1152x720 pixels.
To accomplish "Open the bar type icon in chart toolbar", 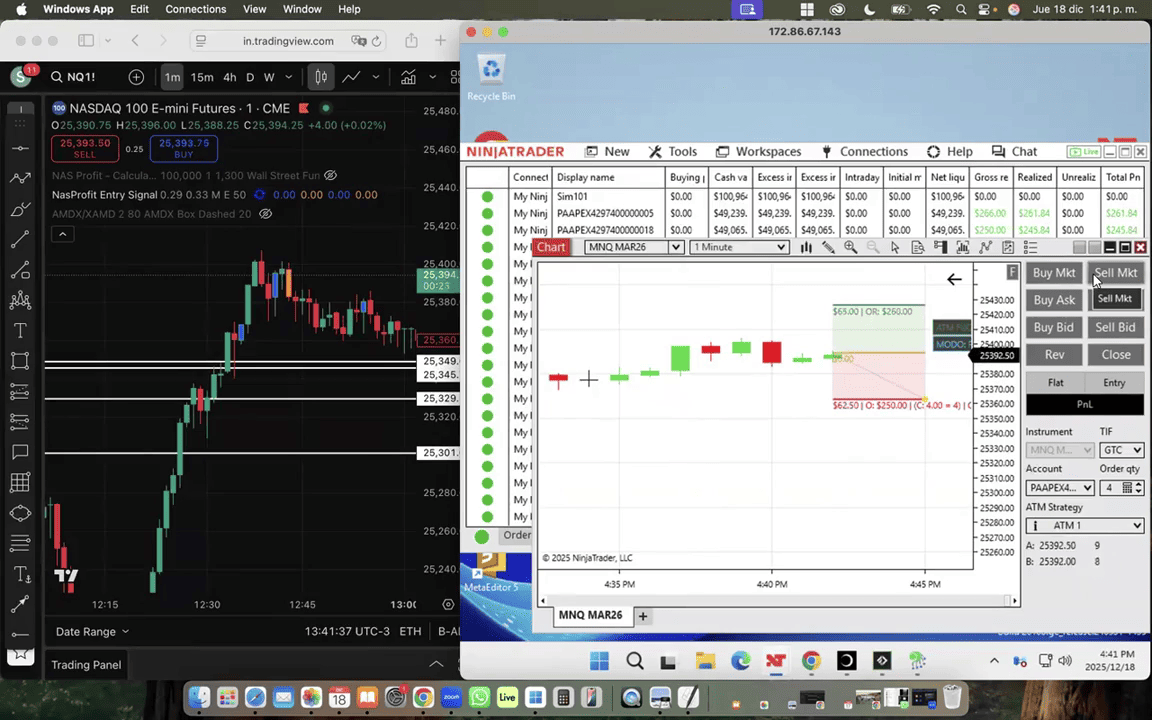I will point(806,248).
